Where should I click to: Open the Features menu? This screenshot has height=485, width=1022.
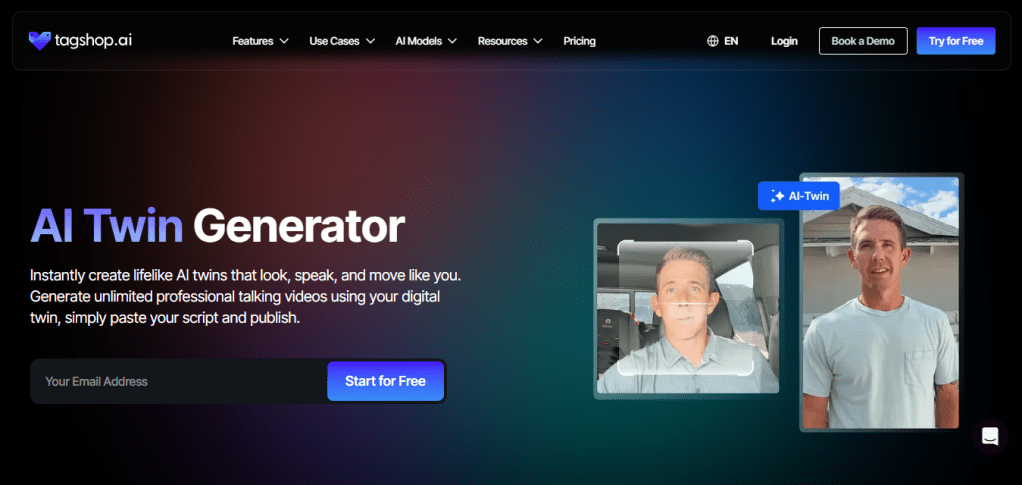[261, 41]
